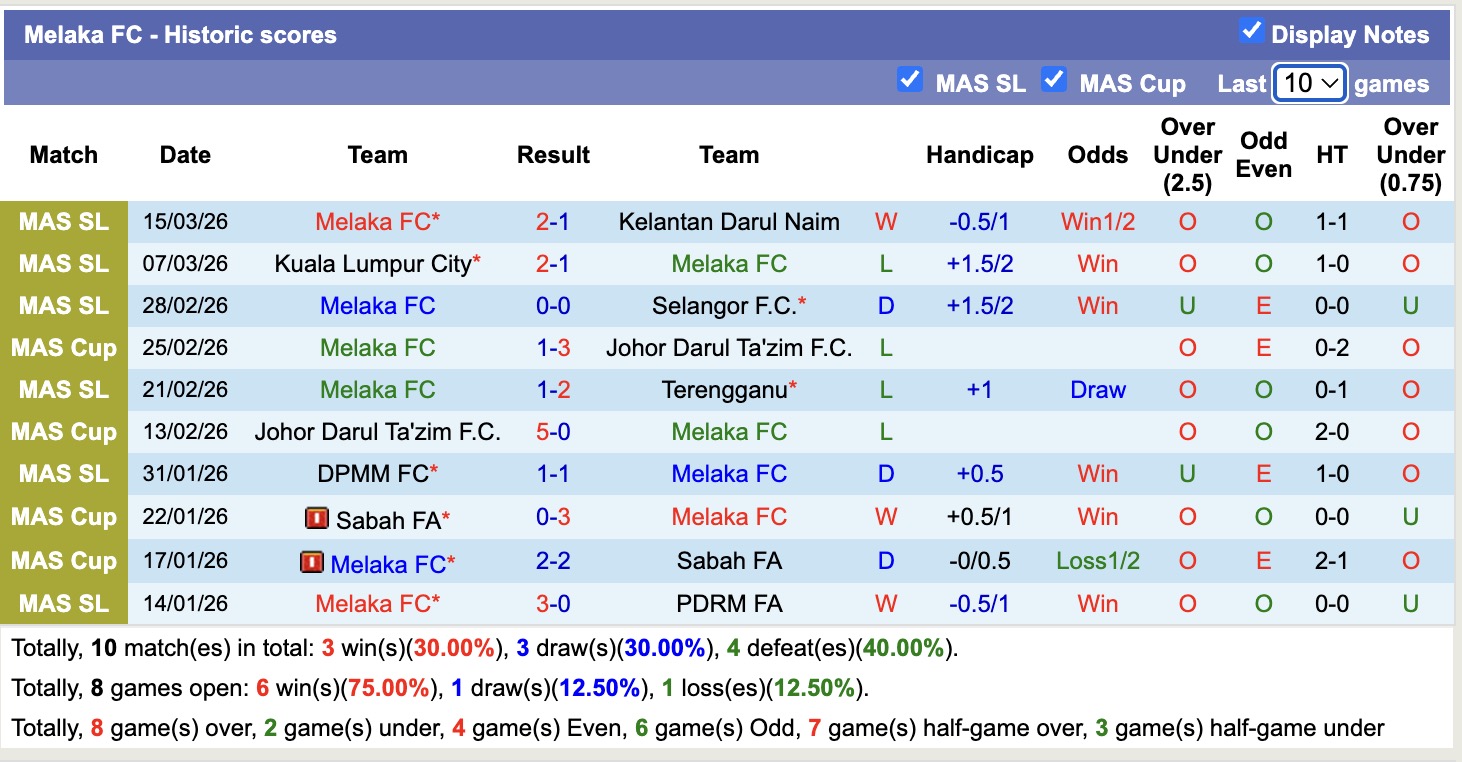Click the DPMM FC team name

point(374,474)
